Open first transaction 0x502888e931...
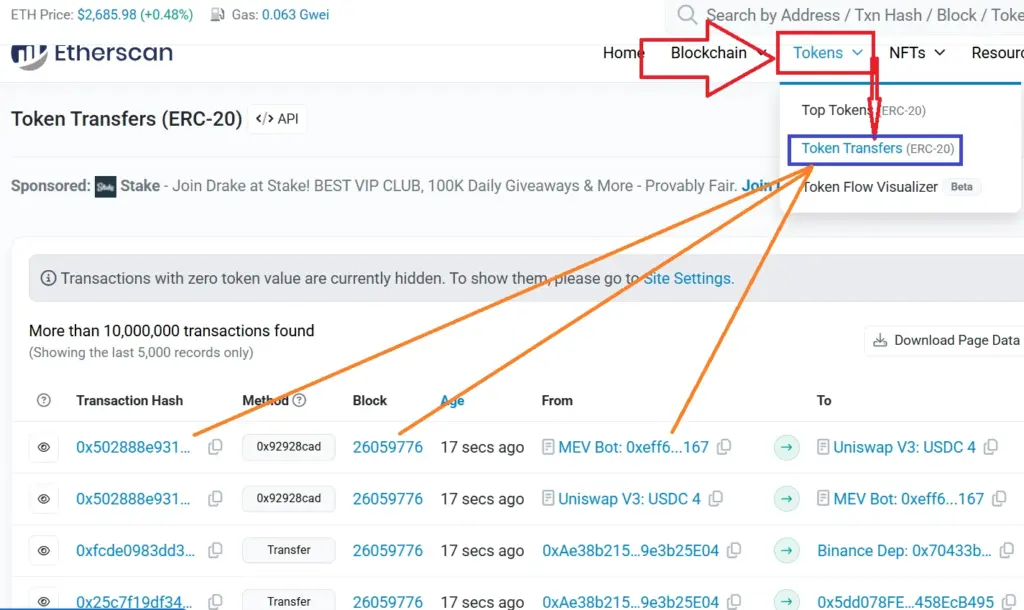The image size is (1024, 610). point(133,447)
